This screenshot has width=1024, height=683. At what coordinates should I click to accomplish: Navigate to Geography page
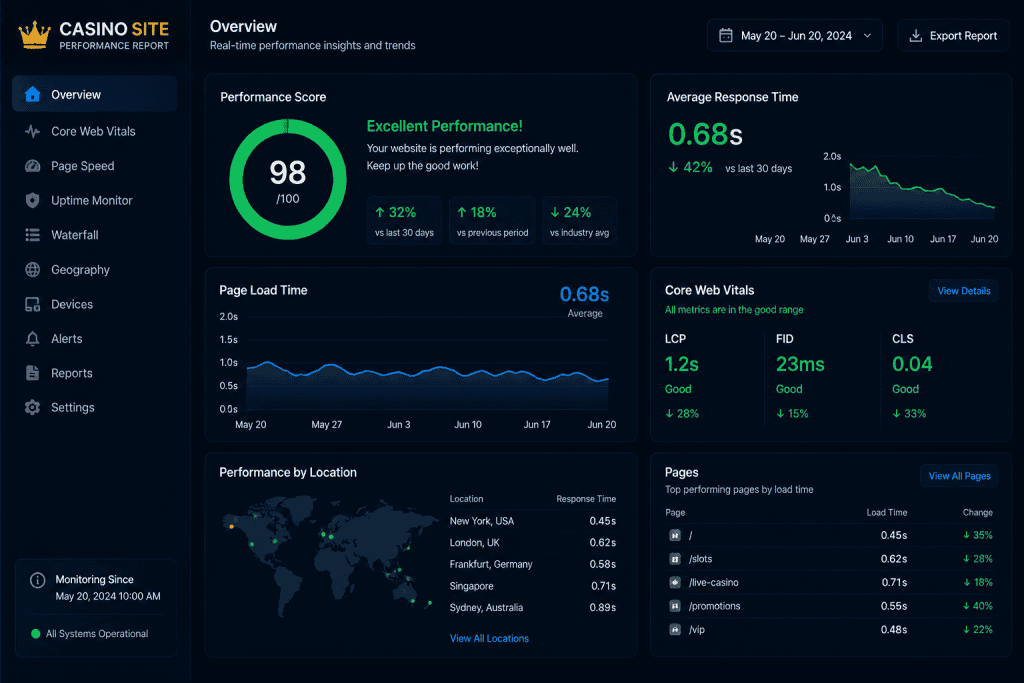click(x=95, y=270)
